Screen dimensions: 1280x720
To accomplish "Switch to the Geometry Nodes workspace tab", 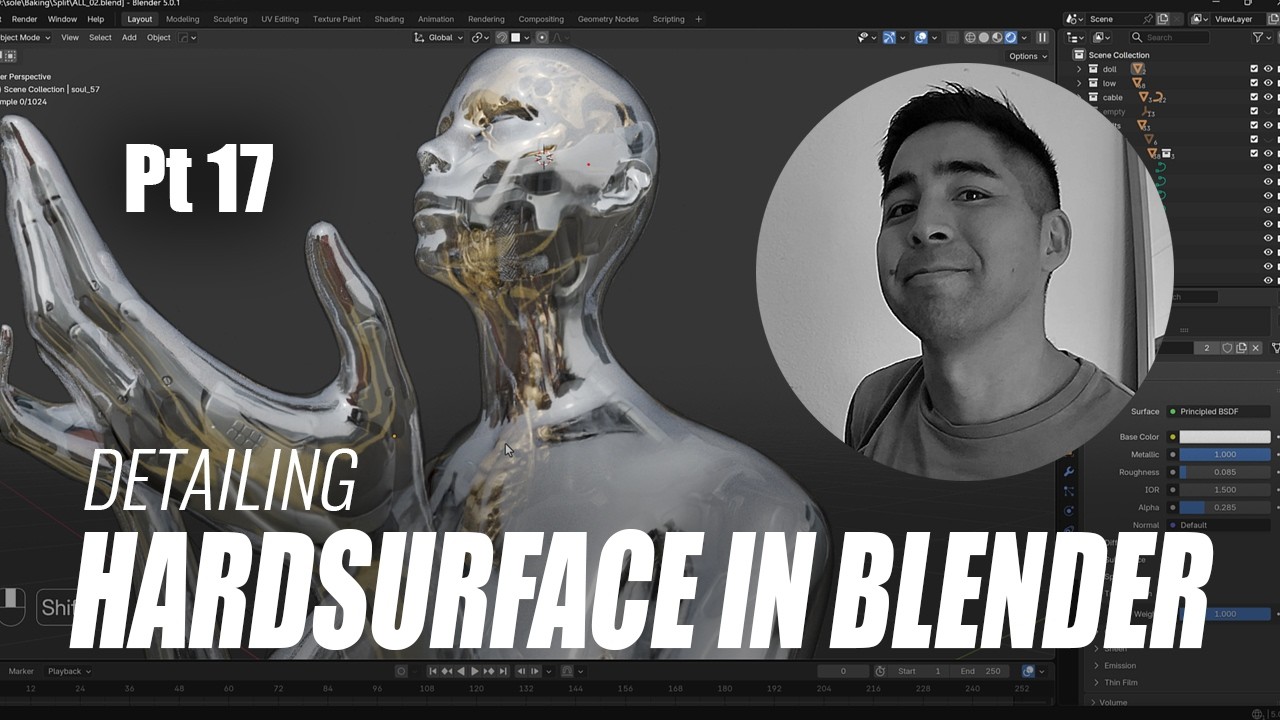I will (x=608, y=19).
